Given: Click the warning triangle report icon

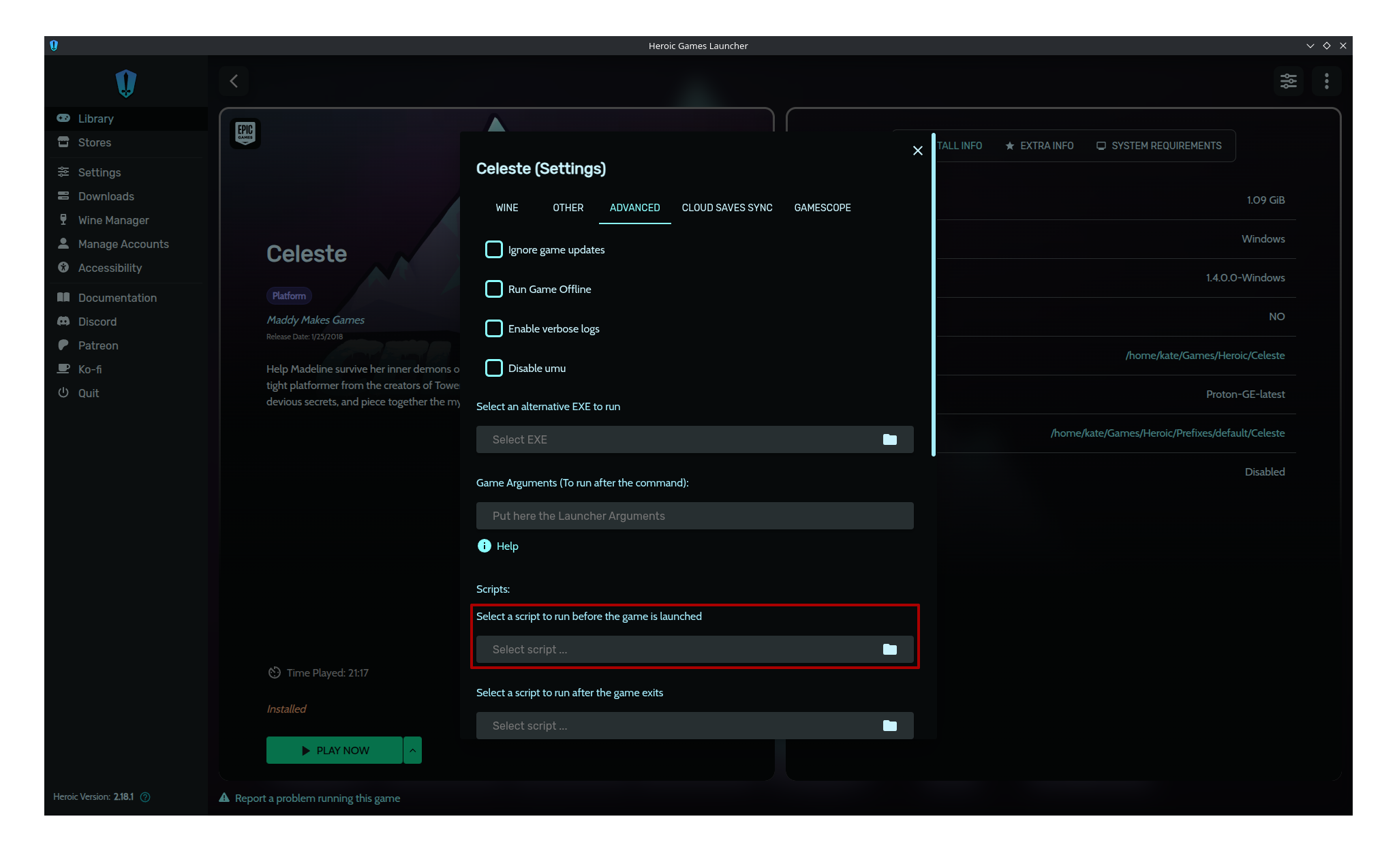Looking at the screenshot, I should [x=224, y=797].
